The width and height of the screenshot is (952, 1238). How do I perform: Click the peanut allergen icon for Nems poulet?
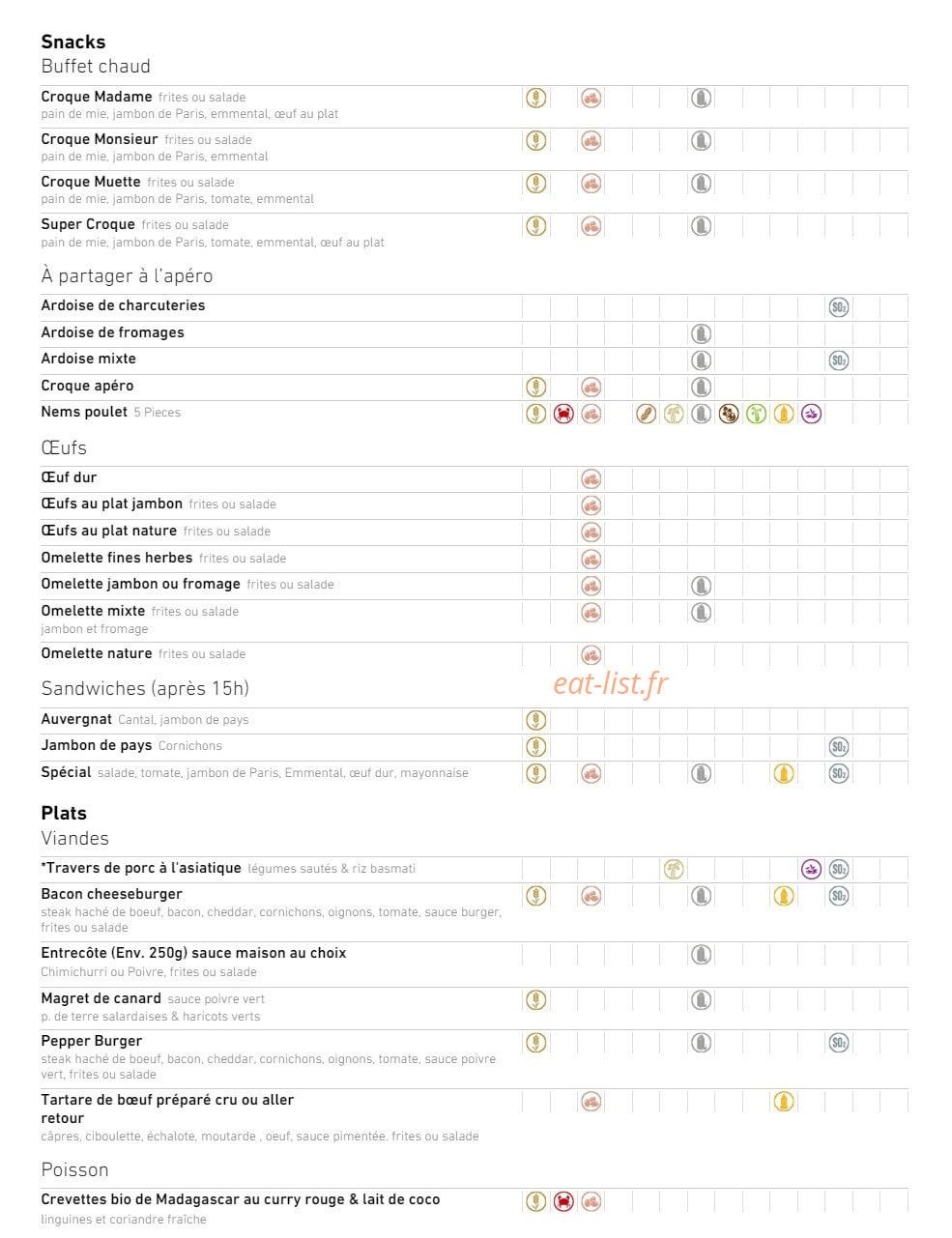point(647,414)
